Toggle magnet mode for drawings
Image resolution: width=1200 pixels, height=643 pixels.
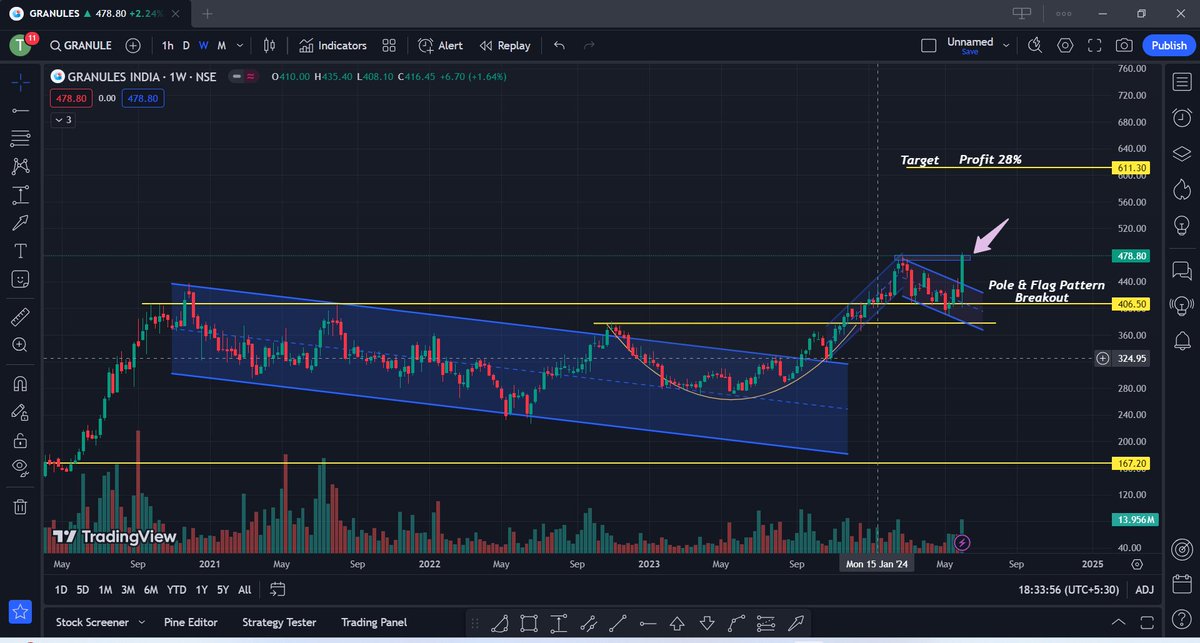pyautogui.click(x=20, y=383)
